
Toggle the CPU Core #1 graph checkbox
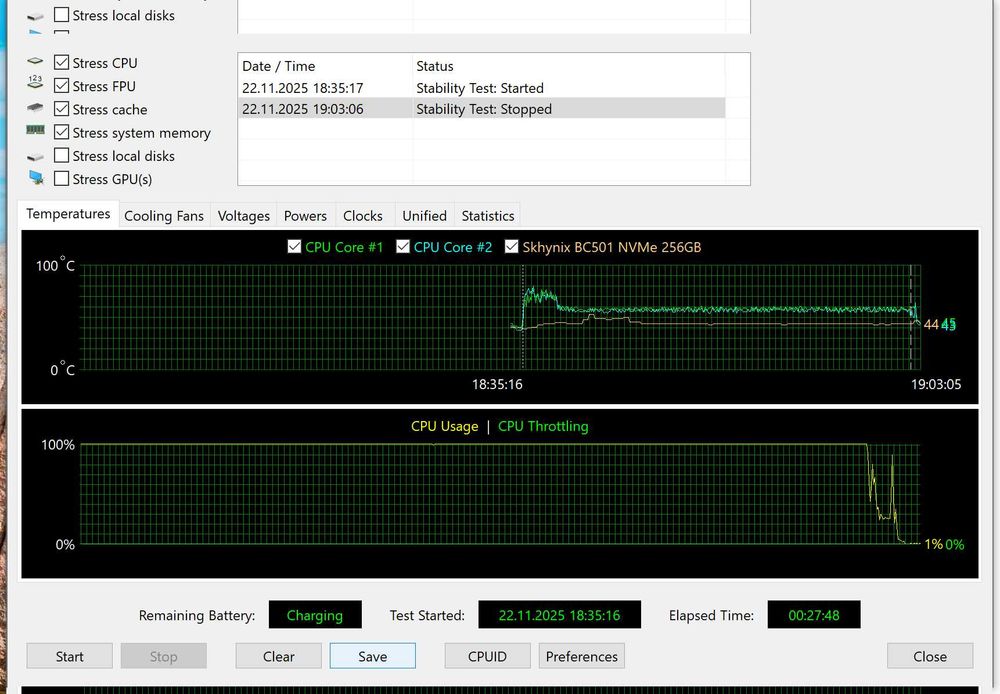coord(294,247)
